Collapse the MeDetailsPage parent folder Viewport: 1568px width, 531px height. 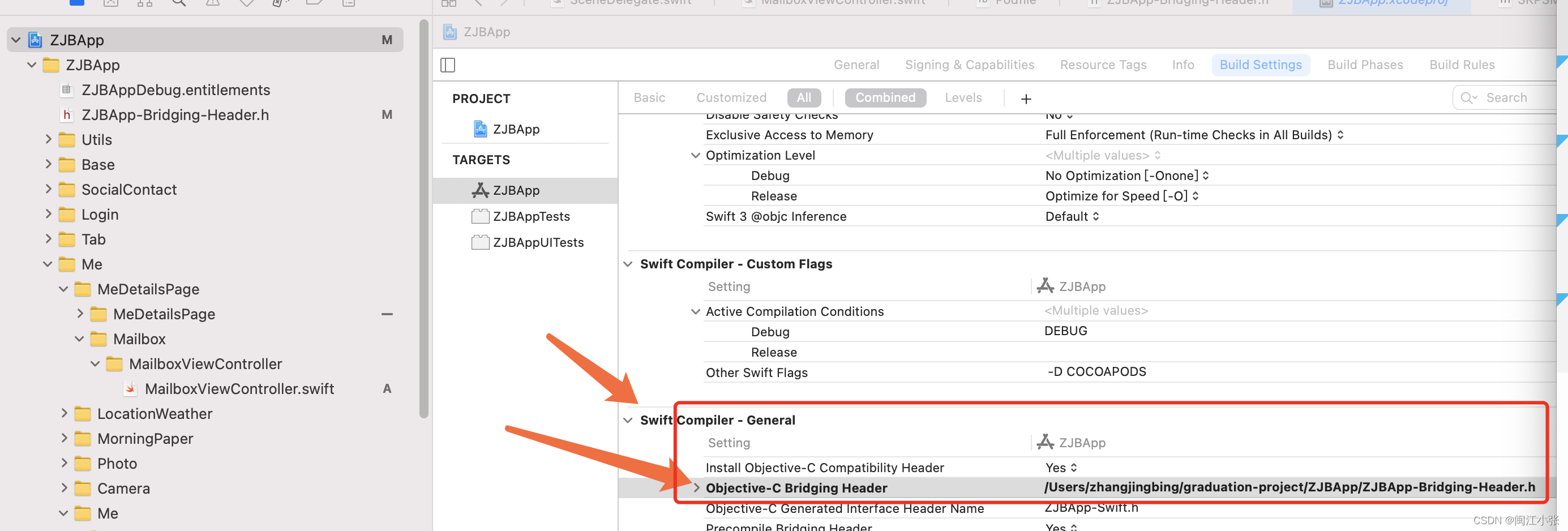click(63, 289)
